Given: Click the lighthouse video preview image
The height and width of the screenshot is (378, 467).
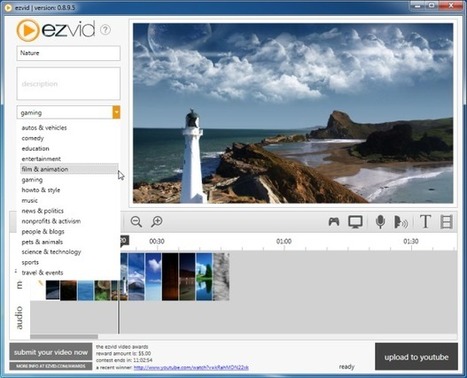Looking at the screenshot, I should pos(293,113).
